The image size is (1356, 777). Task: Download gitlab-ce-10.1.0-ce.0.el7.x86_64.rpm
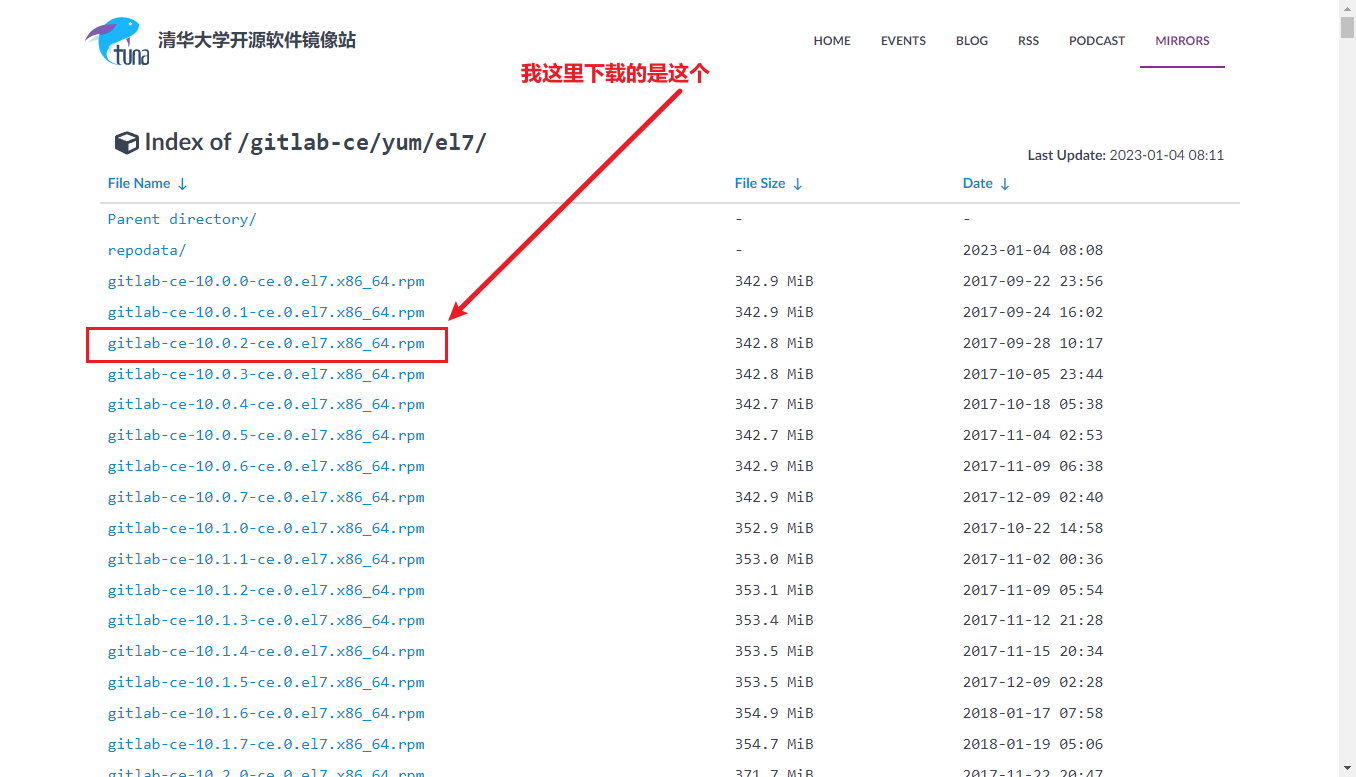(x=266, y=528)
